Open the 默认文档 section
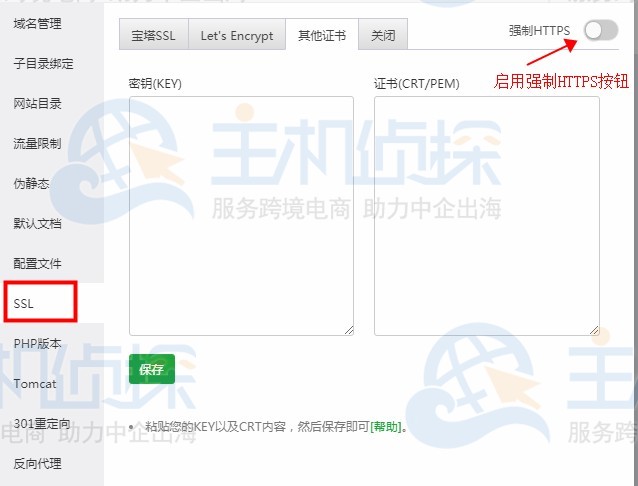 tap(37, 224)
